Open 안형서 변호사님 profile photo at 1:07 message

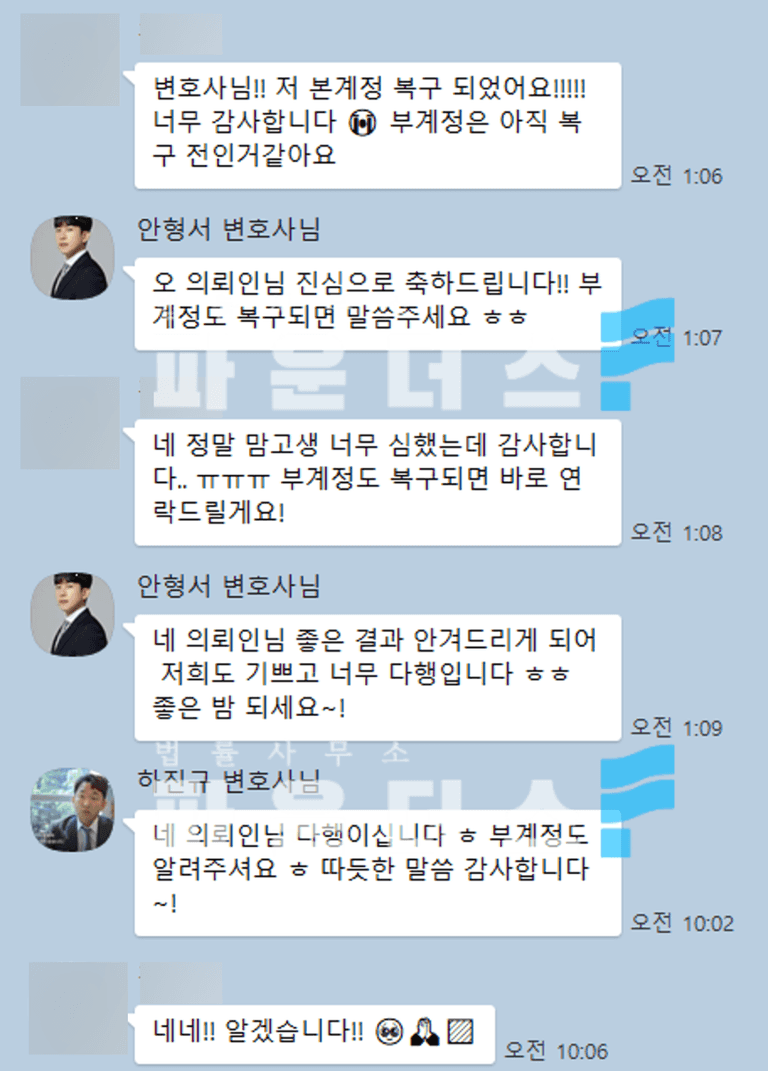tap(72, 258)
